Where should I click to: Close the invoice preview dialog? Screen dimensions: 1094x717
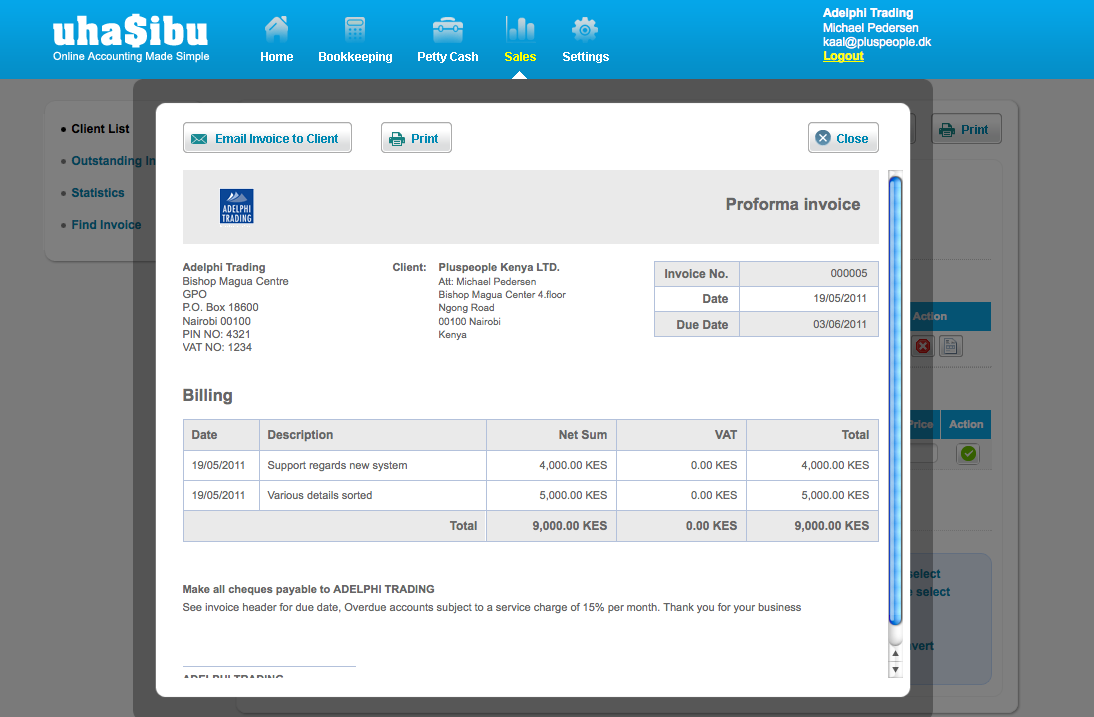pos(843,138)
